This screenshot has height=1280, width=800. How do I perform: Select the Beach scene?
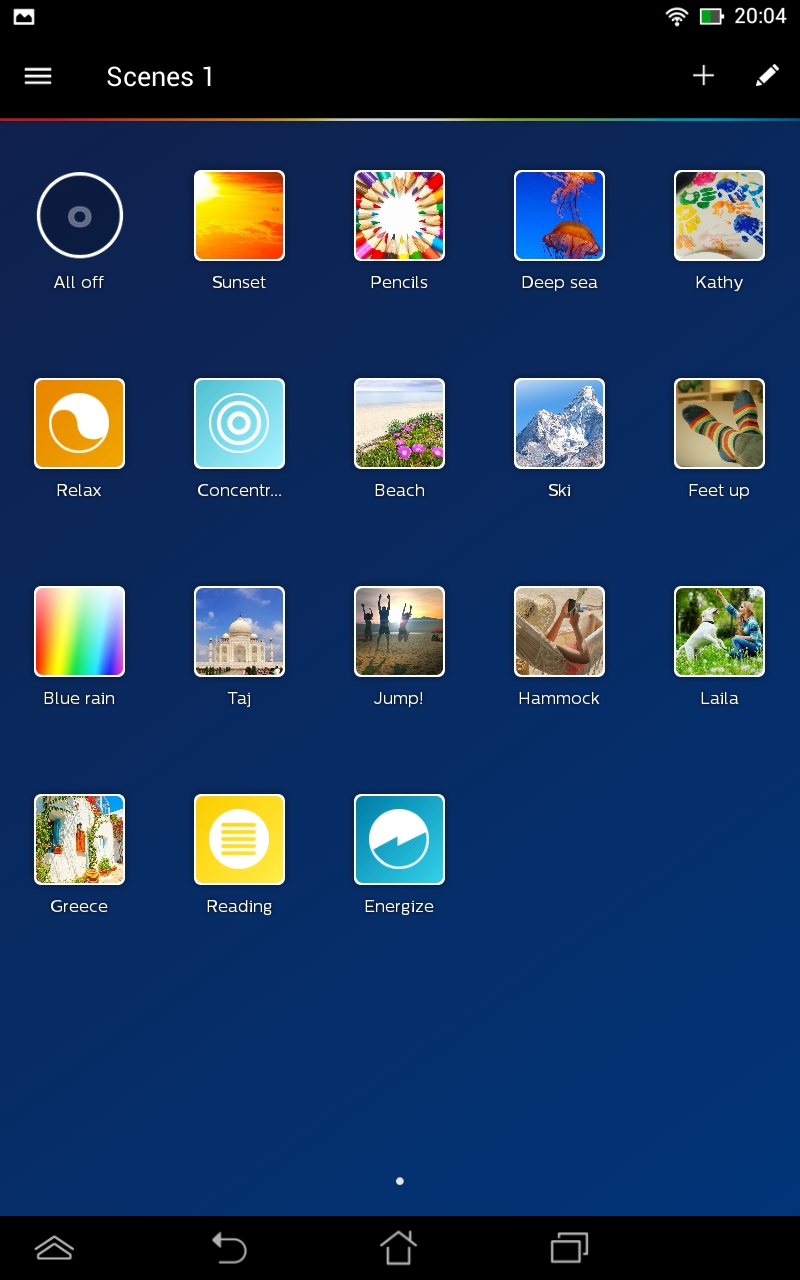400,423
